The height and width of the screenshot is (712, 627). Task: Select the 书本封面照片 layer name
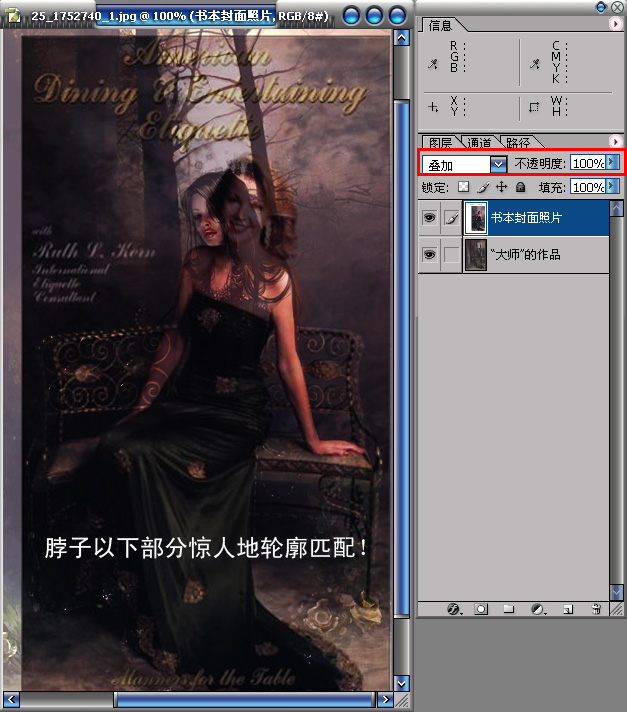(526, 218)
